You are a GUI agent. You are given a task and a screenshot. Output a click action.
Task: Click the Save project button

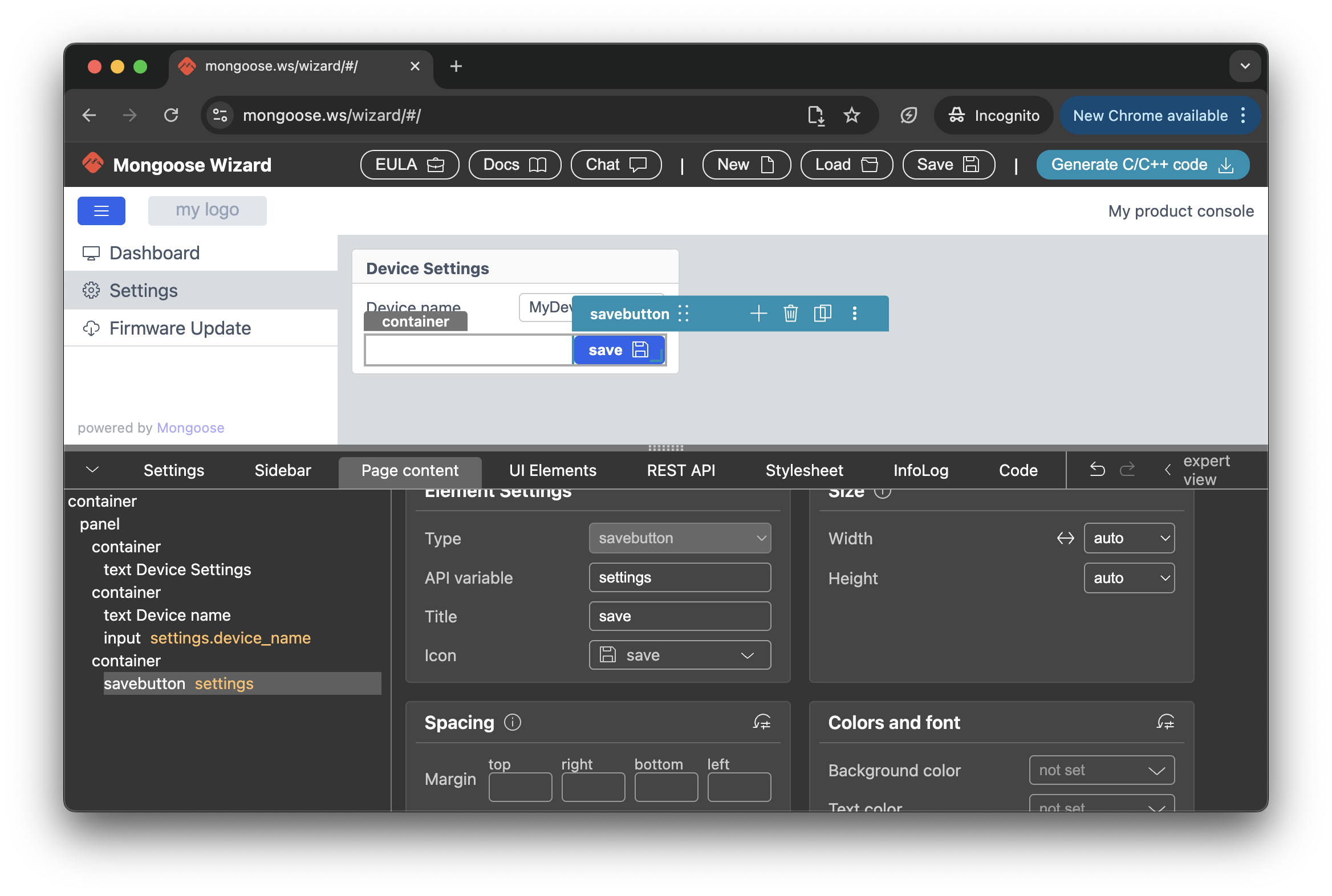(948, 165)
